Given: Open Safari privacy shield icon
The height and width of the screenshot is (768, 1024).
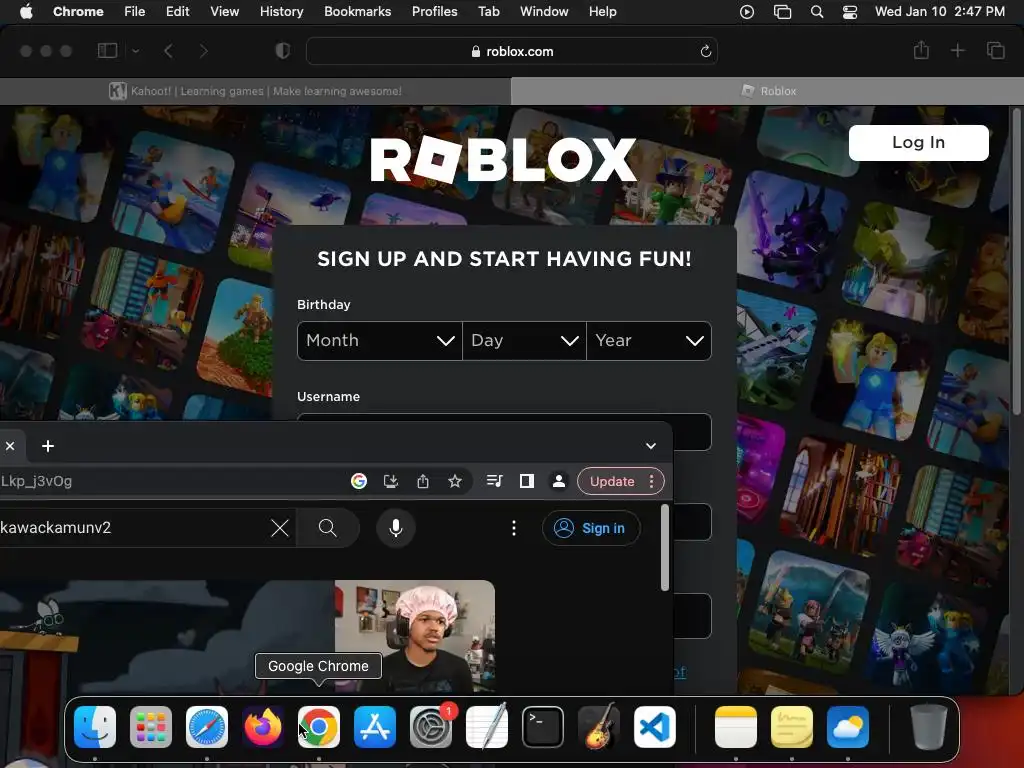Looking at the screenshot, I should point(283,51).
